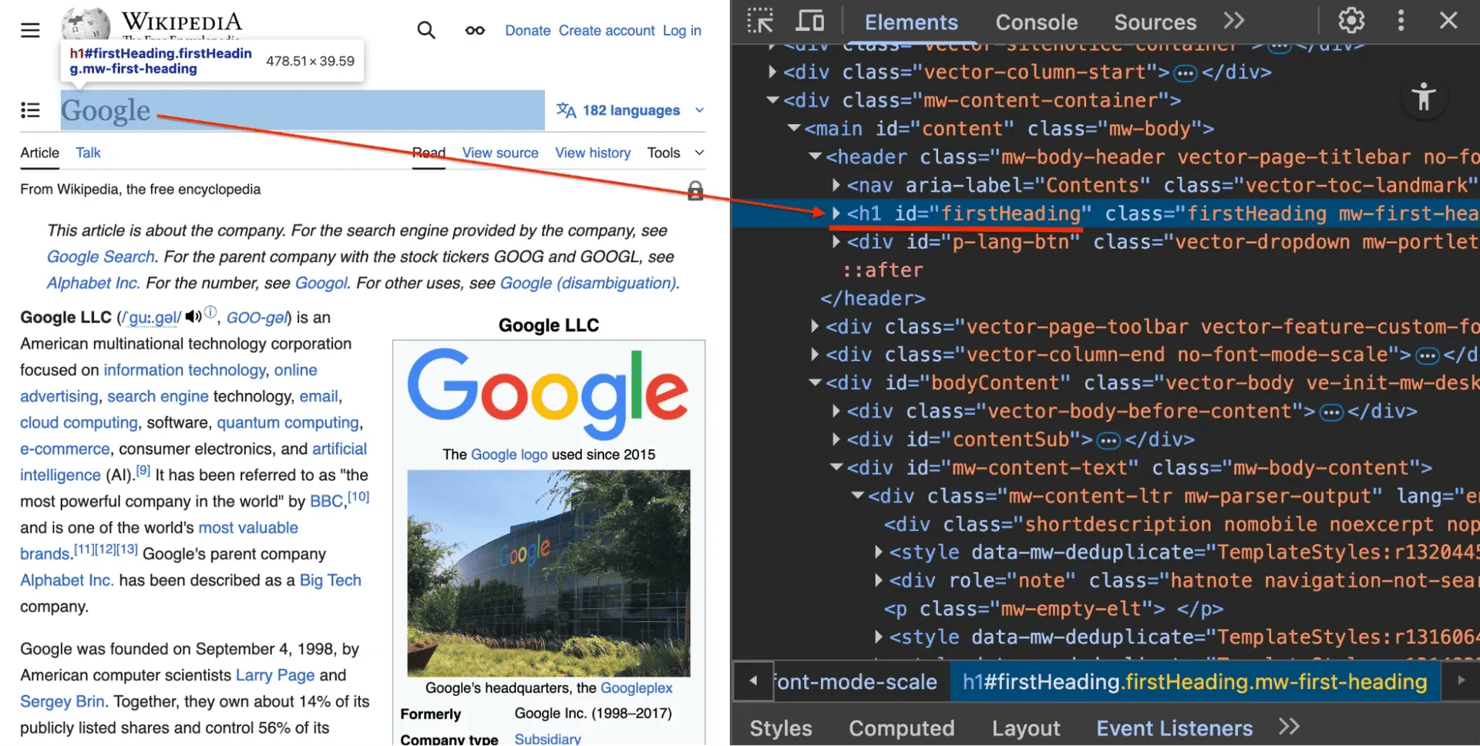Collapse the main id="content" node

point(793,129)
